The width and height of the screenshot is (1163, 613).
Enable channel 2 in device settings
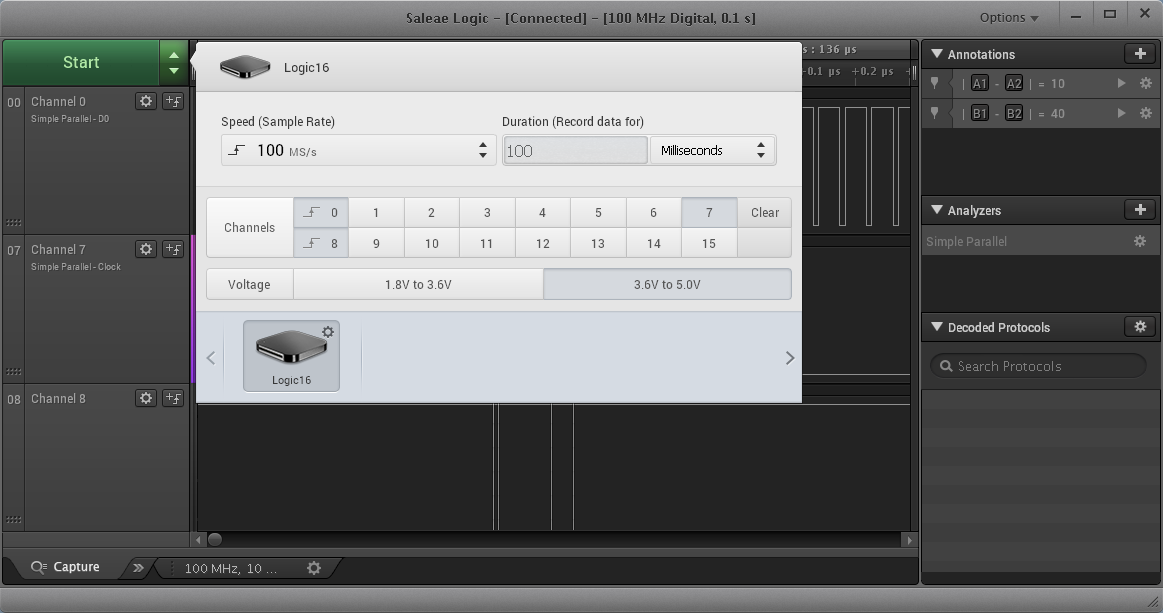(x=432, y=212)
